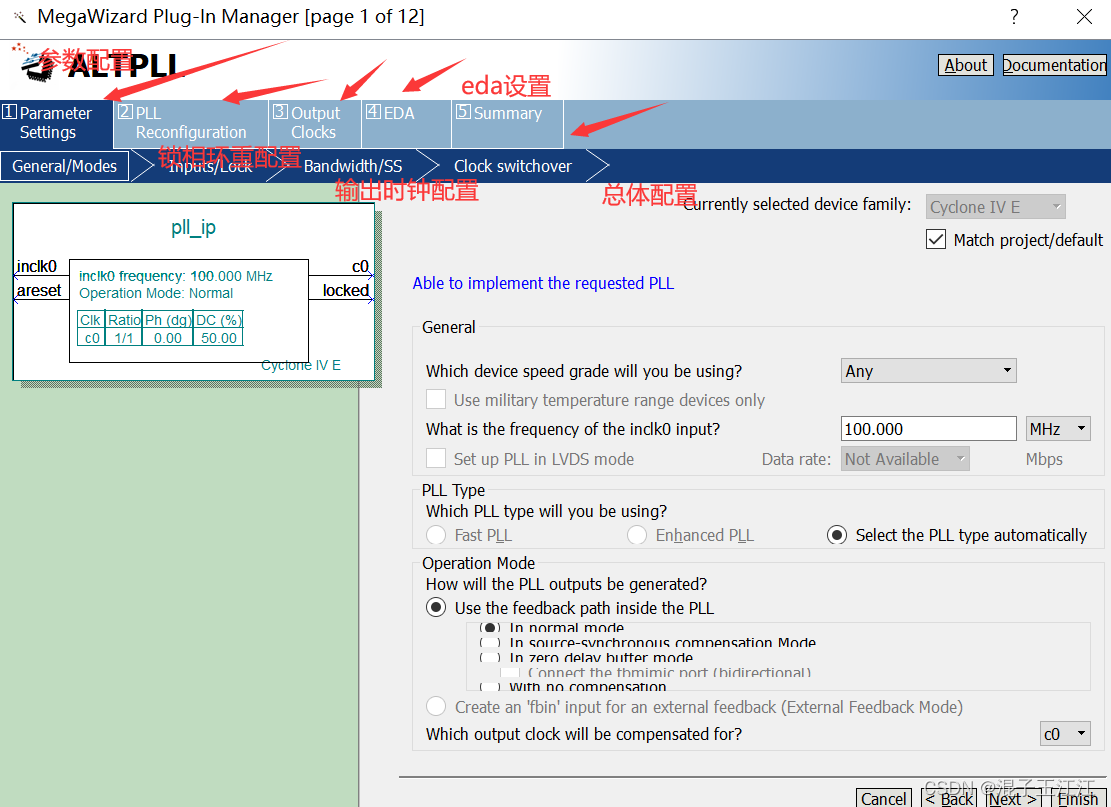The width and height of the screenshot is (1111, 807).
Task: Open the Bandwidth/SS sub-page
Action: point(353,166)
